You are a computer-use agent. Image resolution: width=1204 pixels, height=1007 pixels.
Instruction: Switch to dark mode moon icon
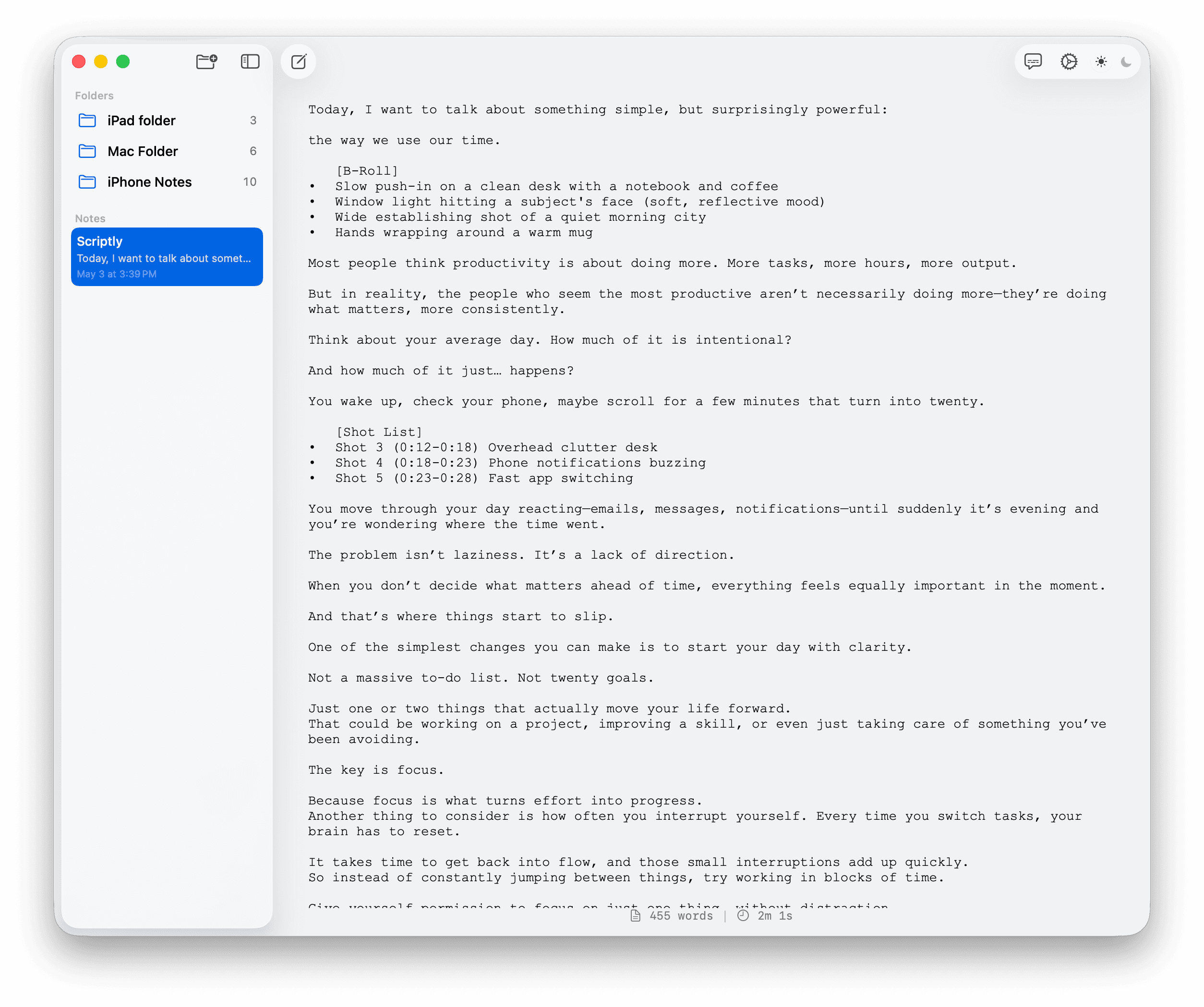click(x=1126, y=61)
